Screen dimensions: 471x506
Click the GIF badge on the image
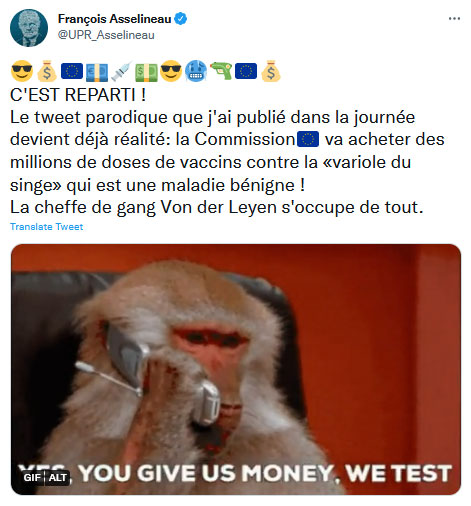32,477
